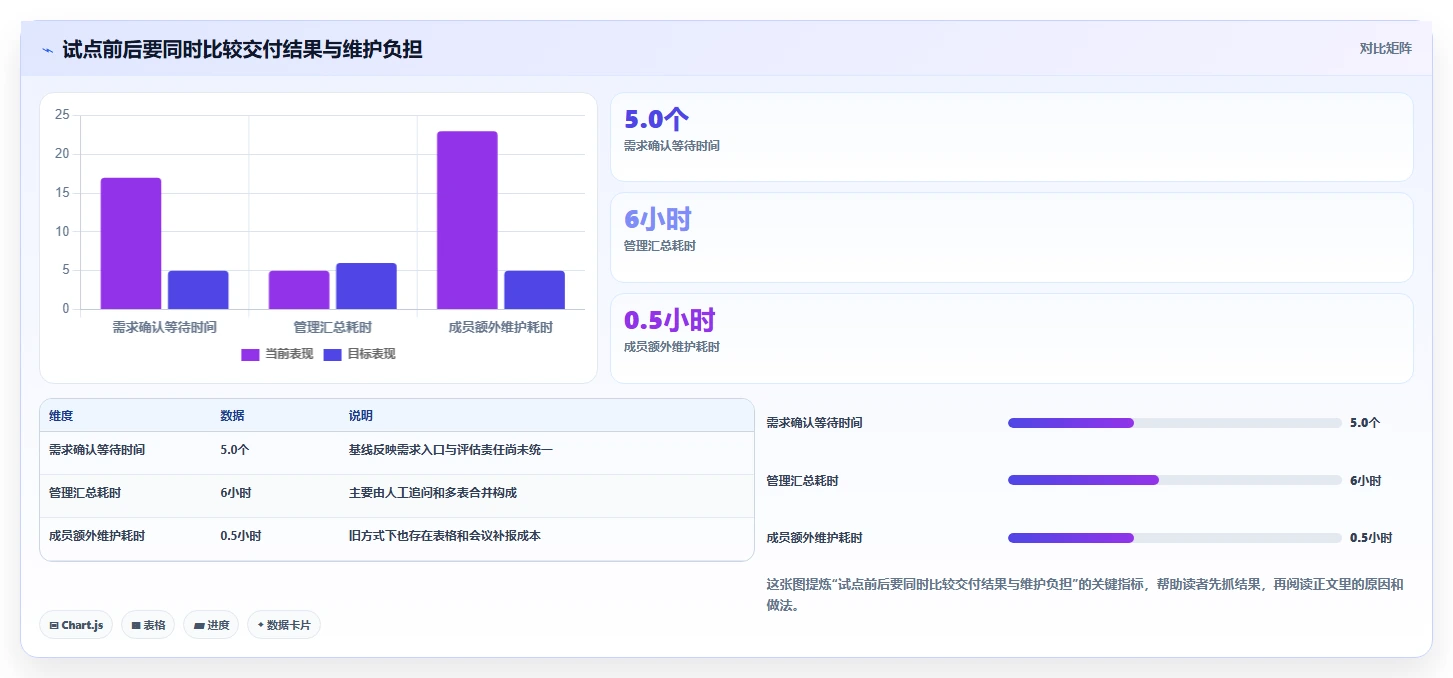Select the 5.0个 stat card value

[656, 119]
